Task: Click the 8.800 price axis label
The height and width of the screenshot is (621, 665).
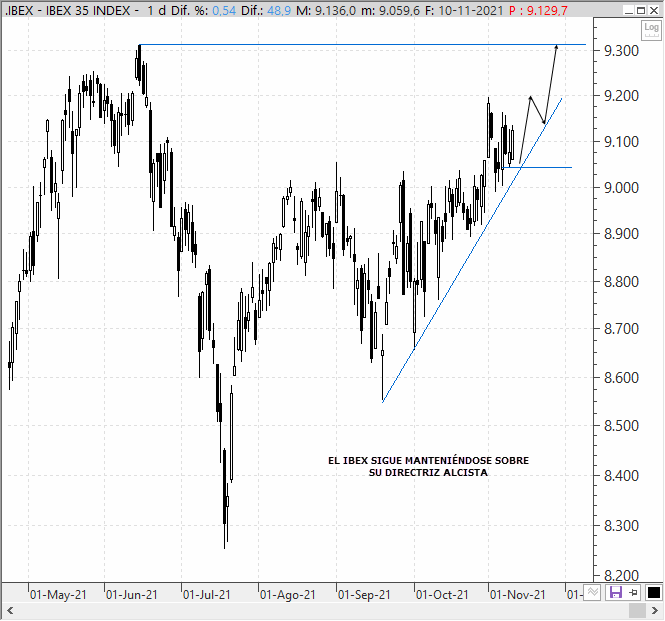Action: click(621, 282)
